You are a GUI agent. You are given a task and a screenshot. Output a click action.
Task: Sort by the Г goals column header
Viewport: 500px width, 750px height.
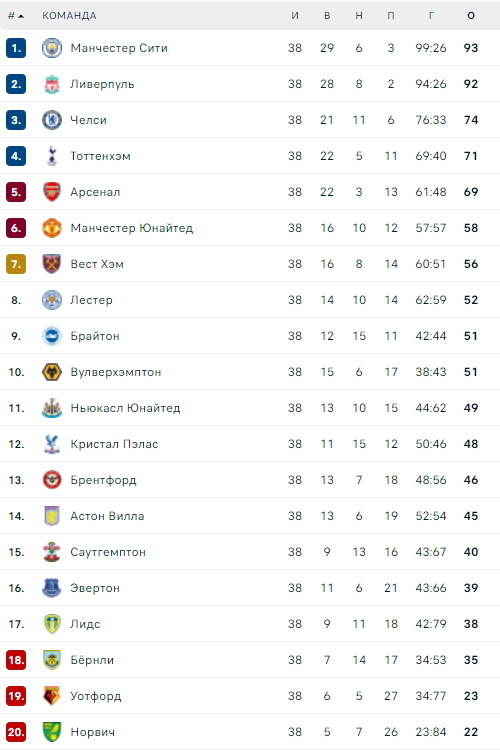pyautogui.click(x=431, y=16)
